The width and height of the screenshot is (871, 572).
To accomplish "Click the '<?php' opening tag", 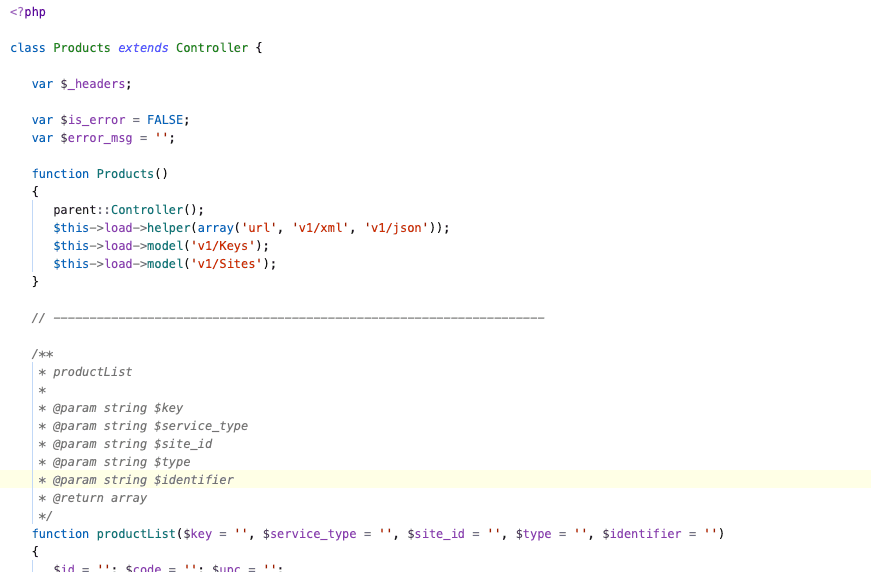I will (x=28, y=12).
